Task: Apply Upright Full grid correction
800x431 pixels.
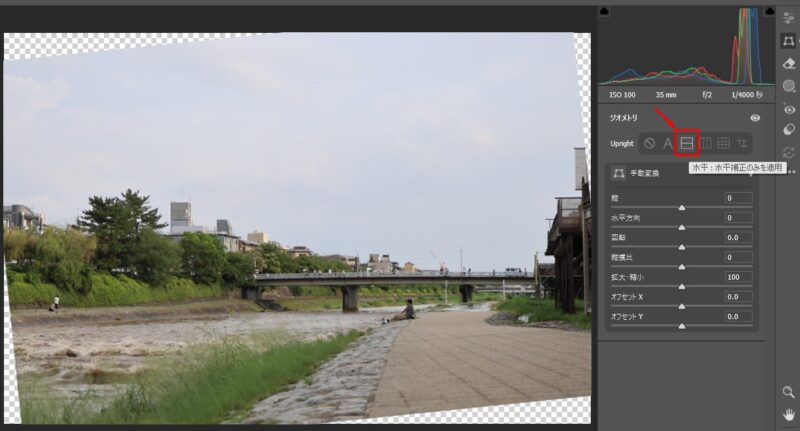Action: click(x=724, y=143)
